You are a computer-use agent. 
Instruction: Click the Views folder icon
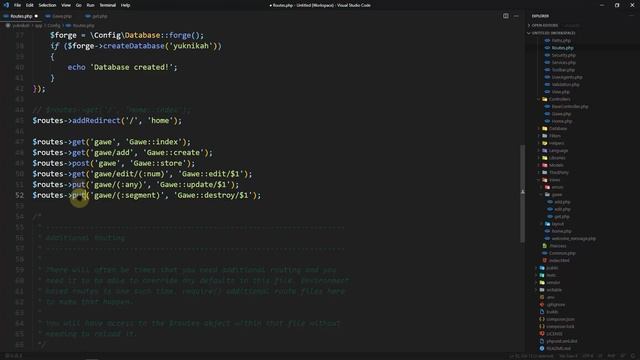tap(544, 180)
